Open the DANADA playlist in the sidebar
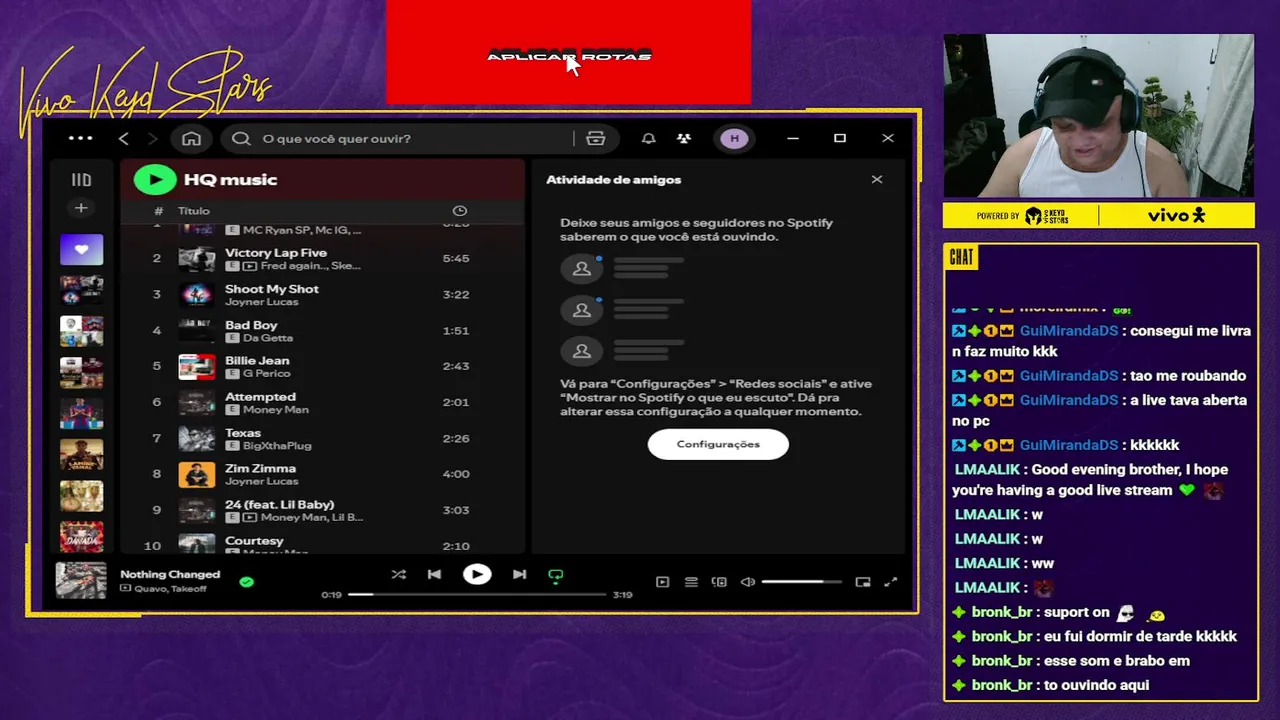Image resolution: width=1280 pixels, height=720 pixels. 81,537
